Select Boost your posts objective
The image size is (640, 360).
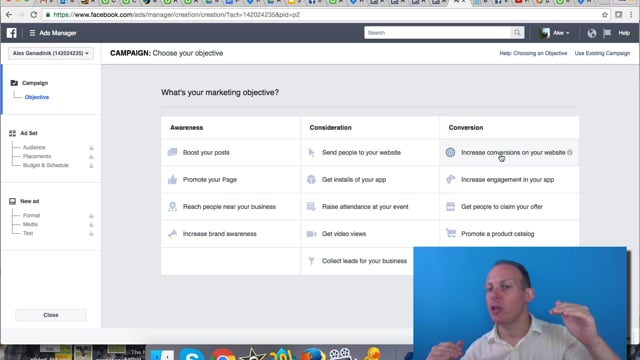pyautogui.click(x=231, y=152)
